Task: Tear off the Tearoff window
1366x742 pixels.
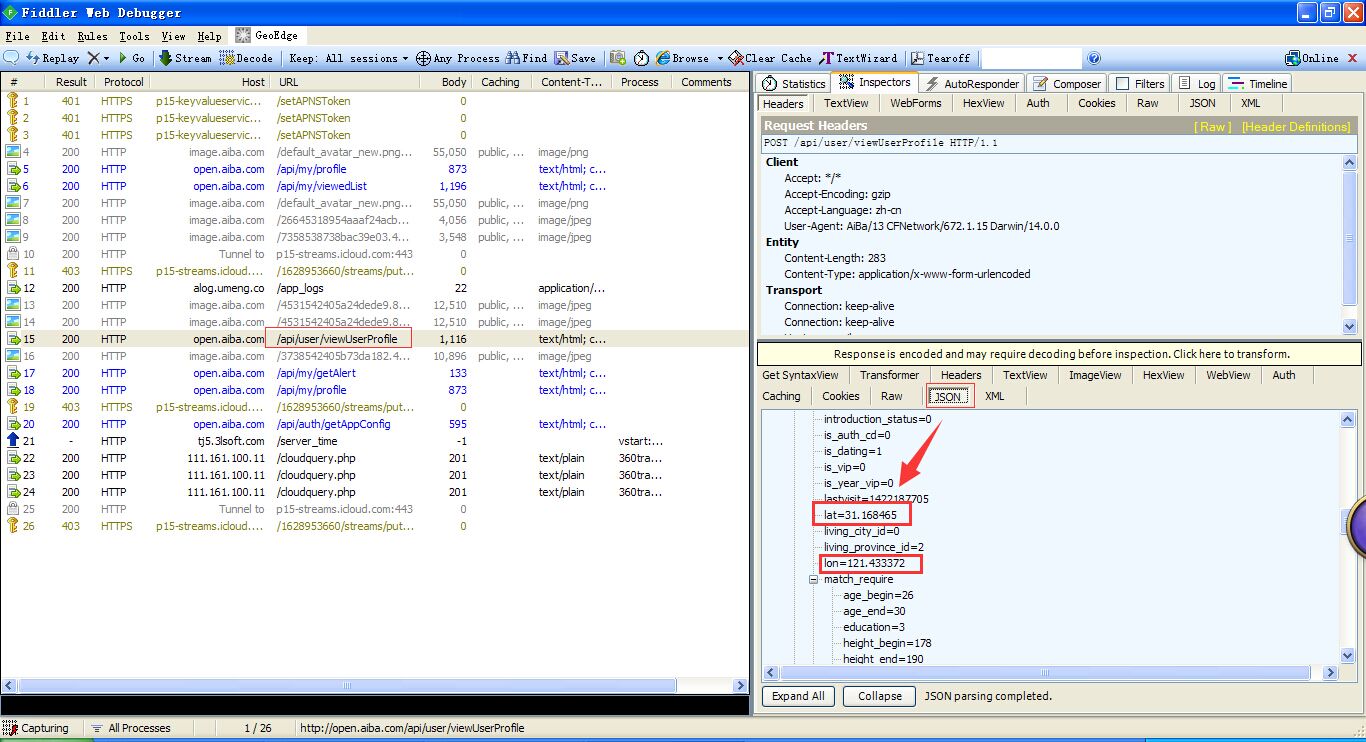Action: [940, 58]
